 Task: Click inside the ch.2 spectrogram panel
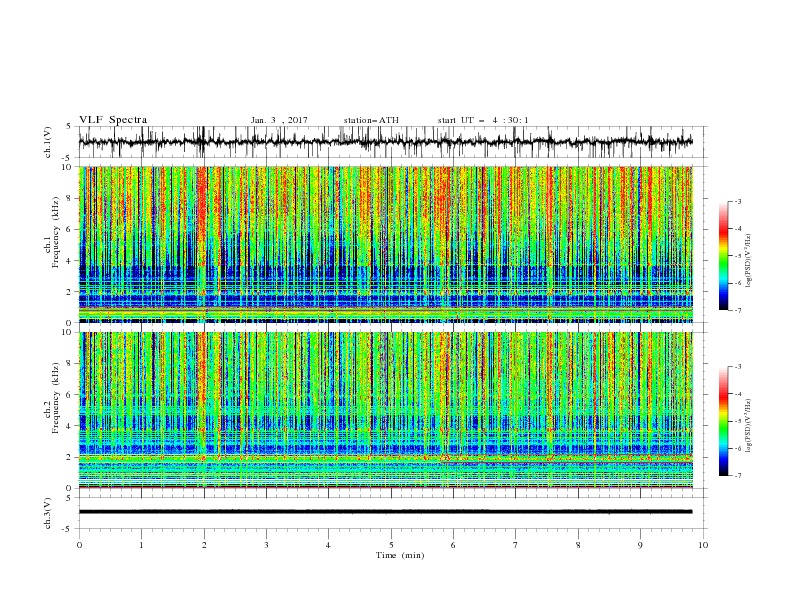click(386, 410)
